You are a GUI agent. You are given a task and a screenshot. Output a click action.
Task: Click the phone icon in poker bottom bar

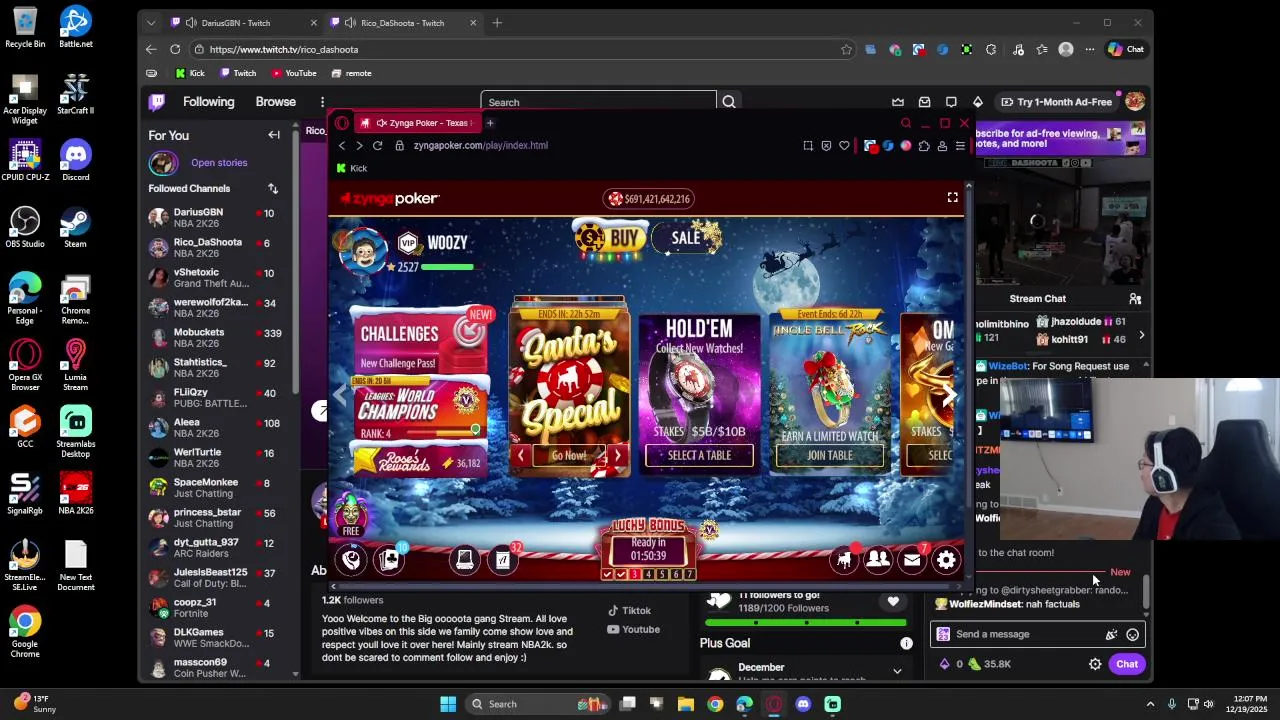351,560
